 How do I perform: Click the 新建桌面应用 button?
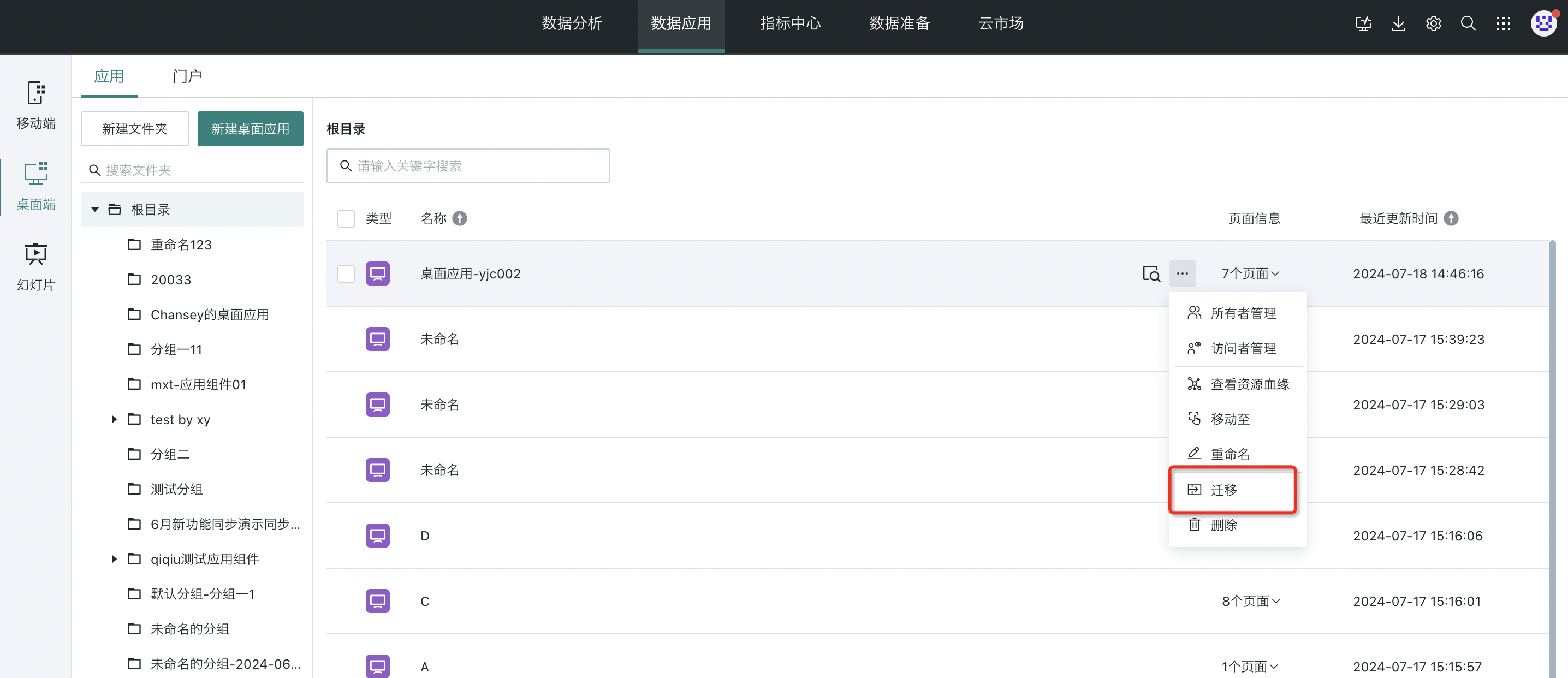[x=250, y=129]
